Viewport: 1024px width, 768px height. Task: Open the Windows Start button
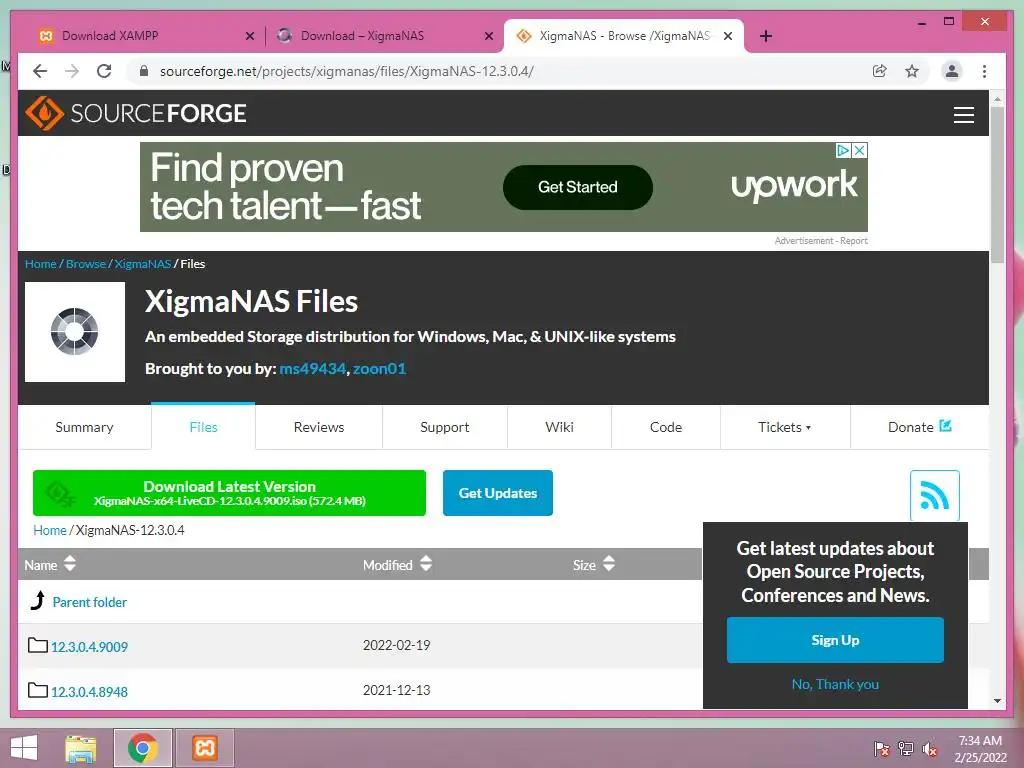[x=24, y=748]
